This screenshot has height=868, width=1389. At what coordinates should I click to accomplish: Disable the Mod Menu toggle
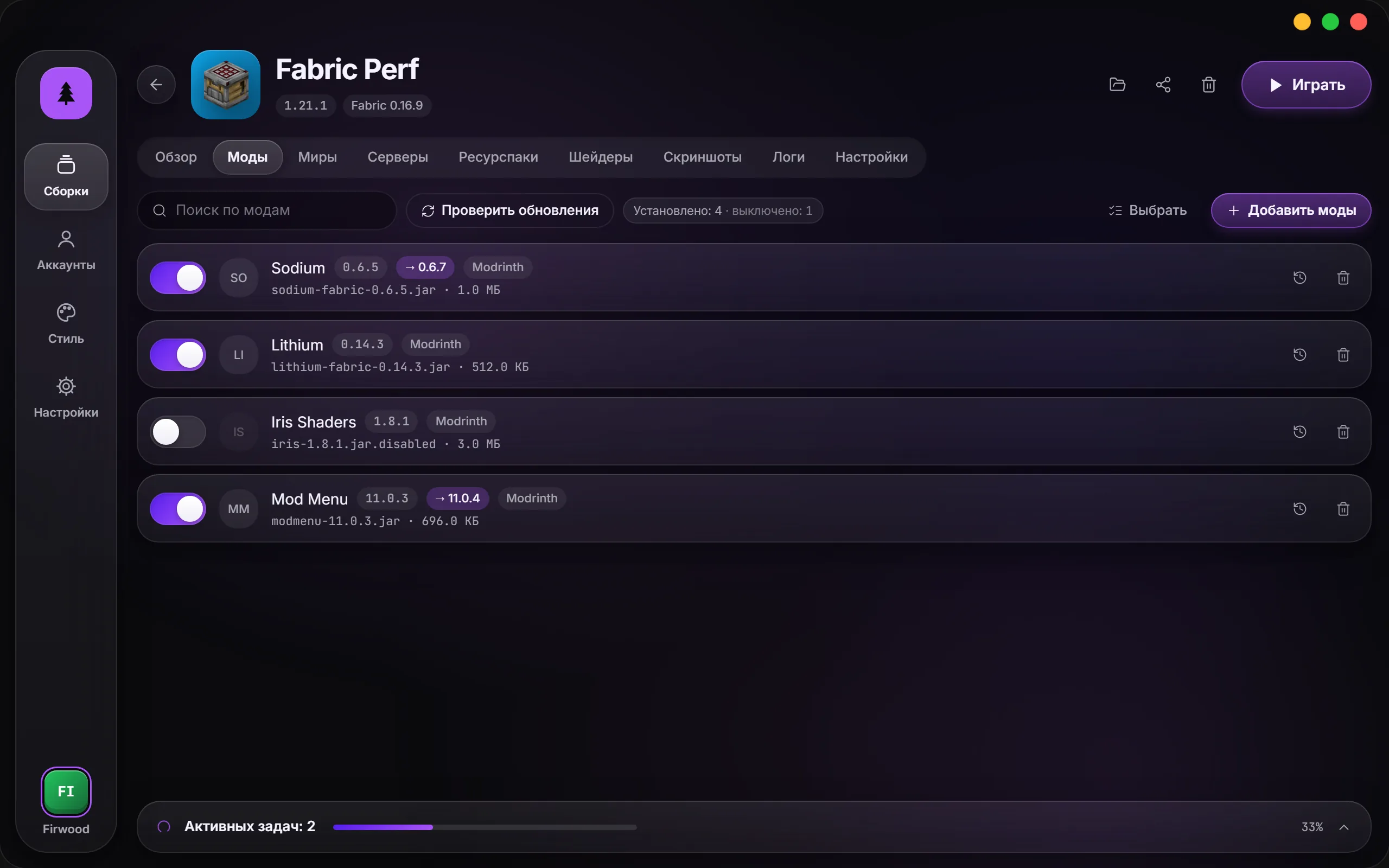click(x=178, y=509)
